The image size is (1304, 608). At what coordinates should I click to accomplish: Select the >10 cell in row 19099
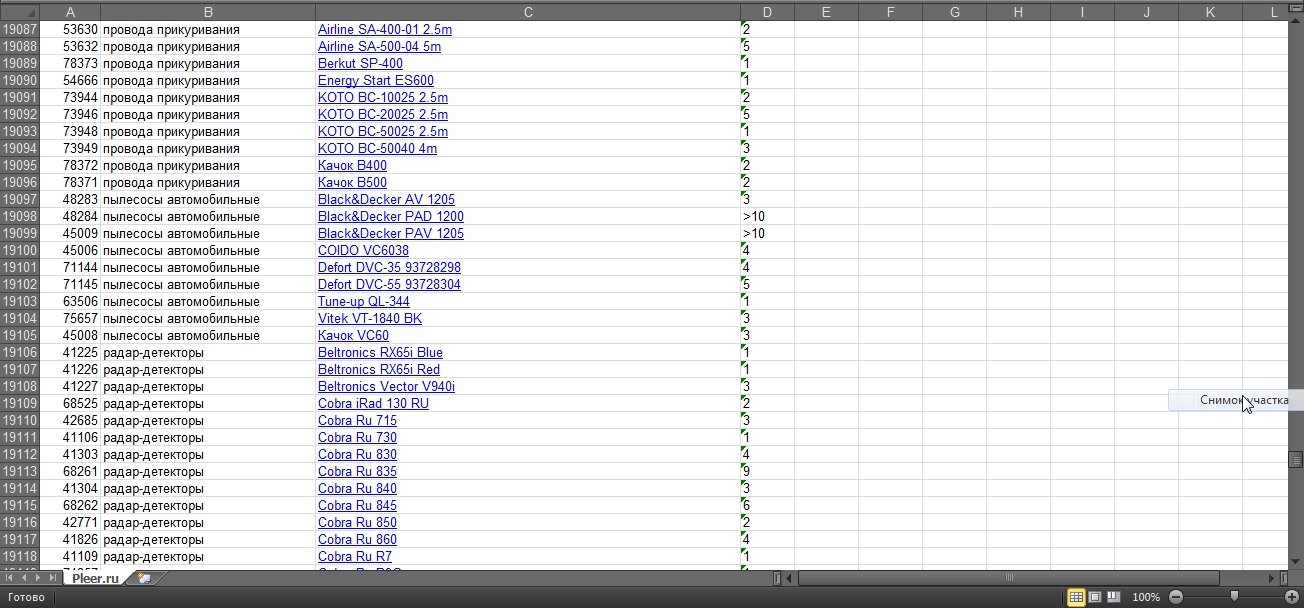click(x=767, y=234)
